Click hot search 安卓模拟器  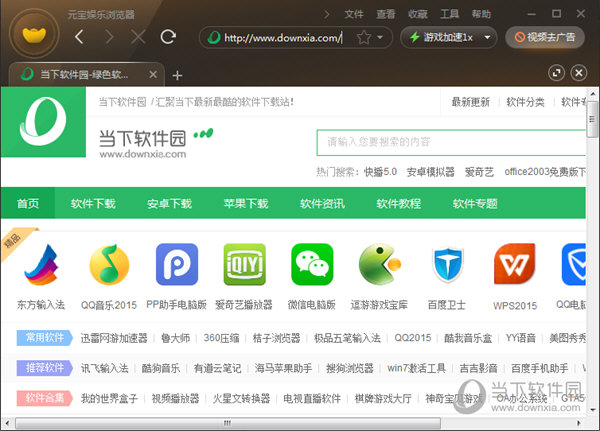point(430,172)
